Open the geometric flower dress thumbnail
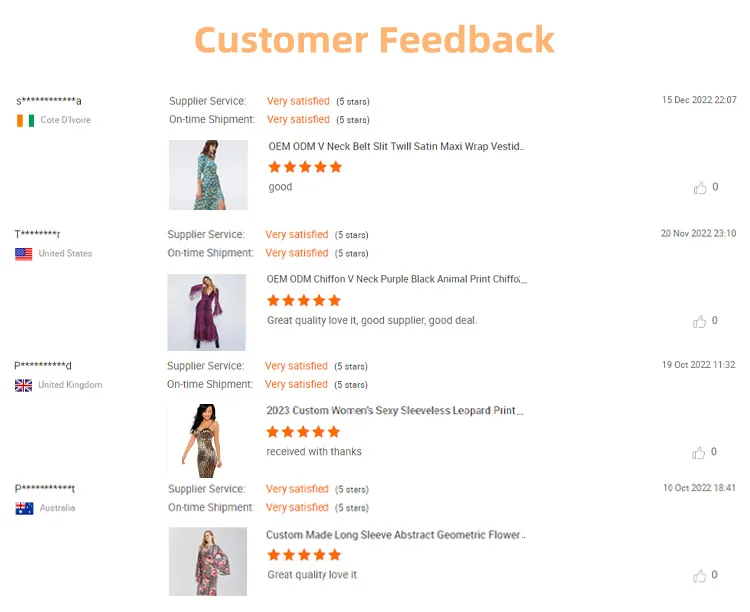750x612 pixels. coord(208,561)
